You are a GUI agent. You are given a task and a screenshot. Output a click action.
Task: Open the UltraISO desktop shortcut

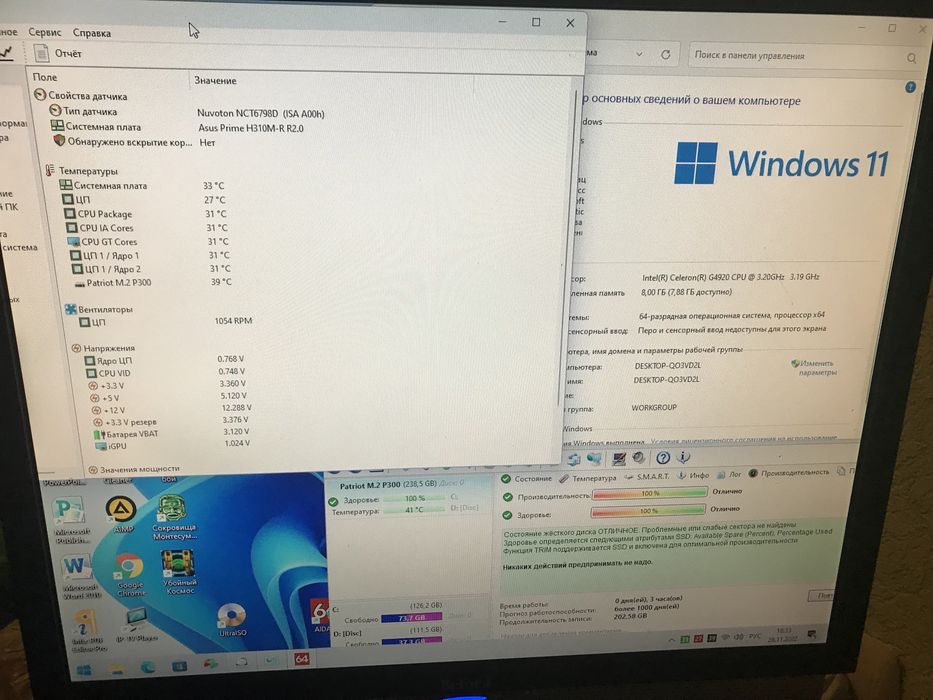pyautogui.click(x=231, y=620)
